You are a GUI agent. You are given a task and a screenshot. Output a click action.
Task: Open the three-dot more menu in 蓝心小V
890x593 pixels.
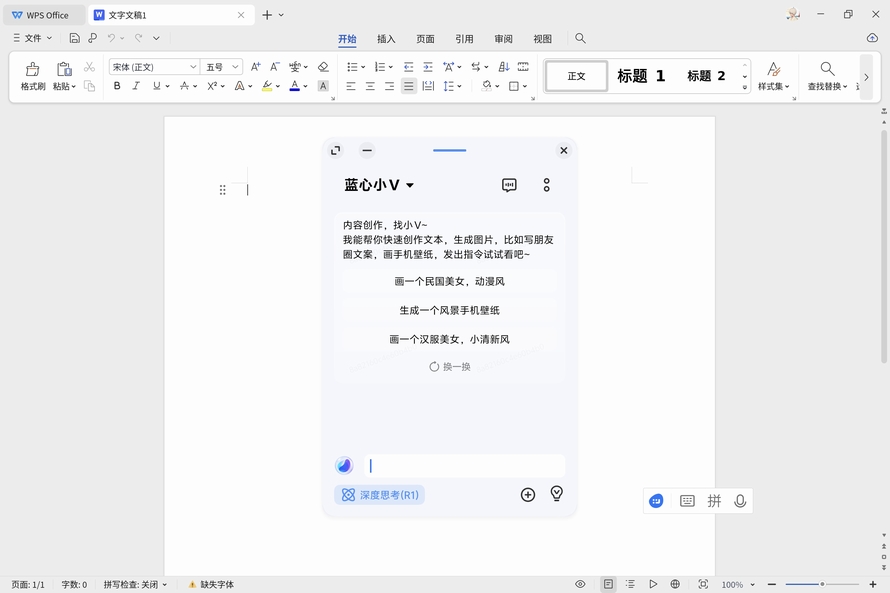[x=547, y=185]
